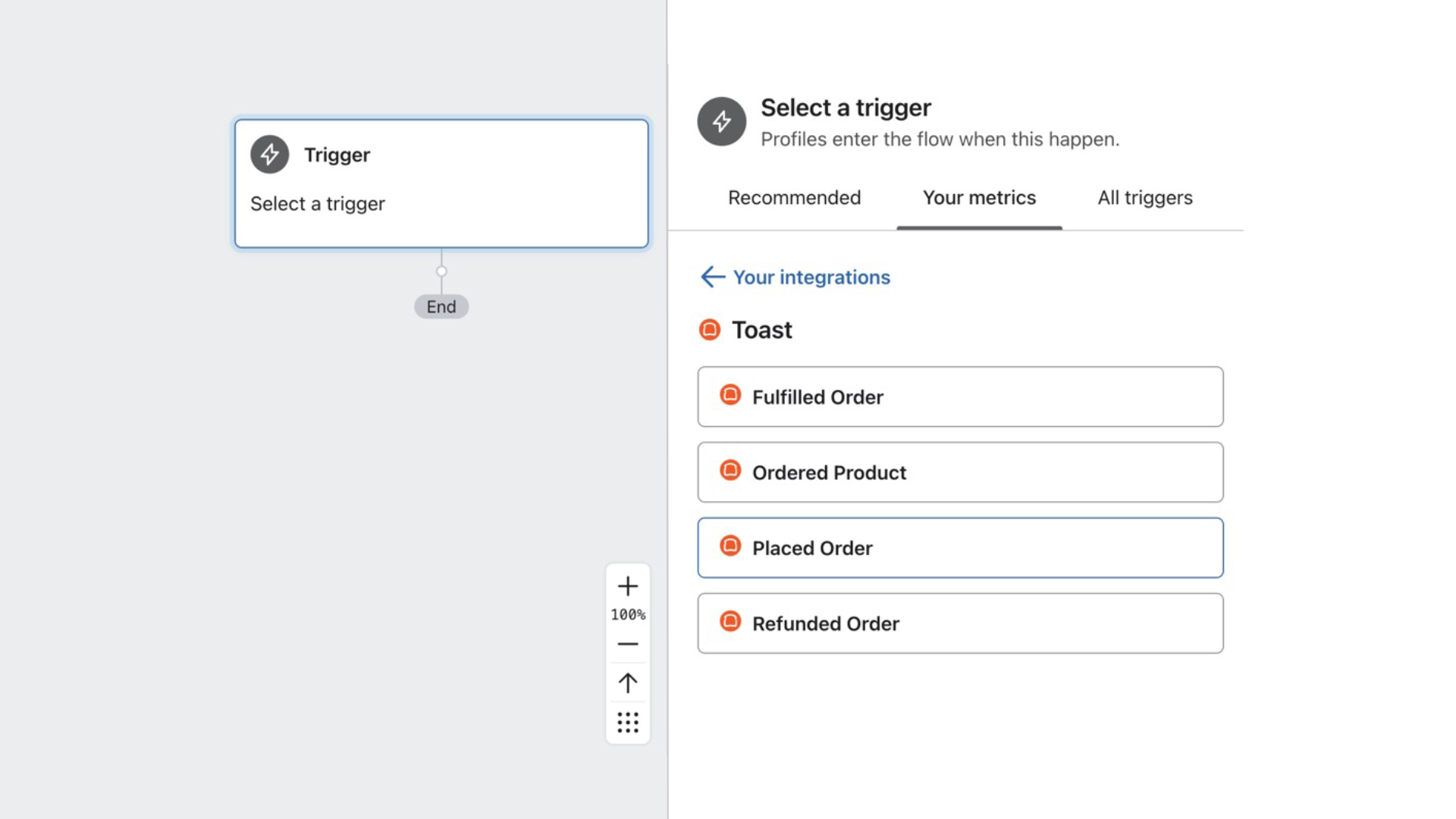Click the up arrow canvas control
Image resolution: width=1456 pixels, height=819 pixels.
pos(628,683)
